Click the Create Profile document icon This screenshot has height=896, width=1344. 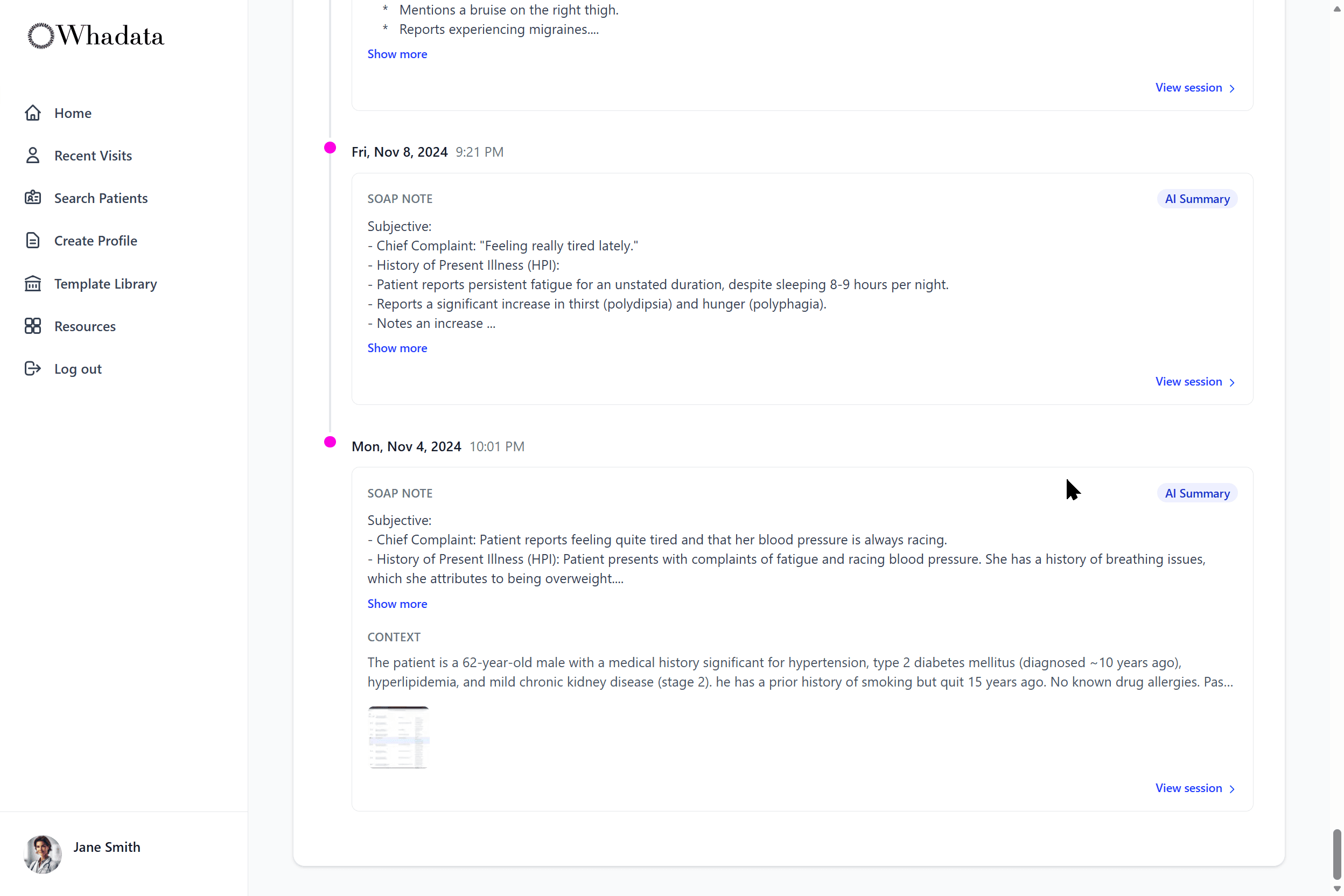[32, 240]
